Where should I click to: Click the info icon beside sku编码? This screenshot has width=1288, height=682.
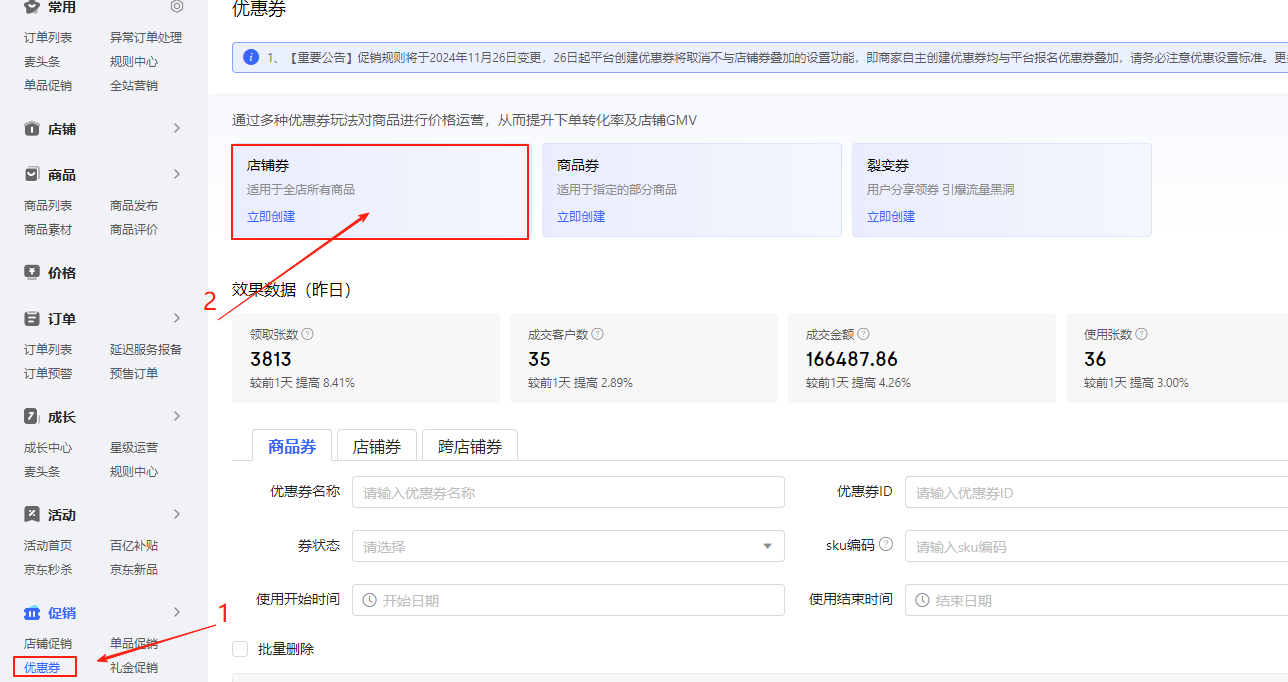click(x=886, y=545)
